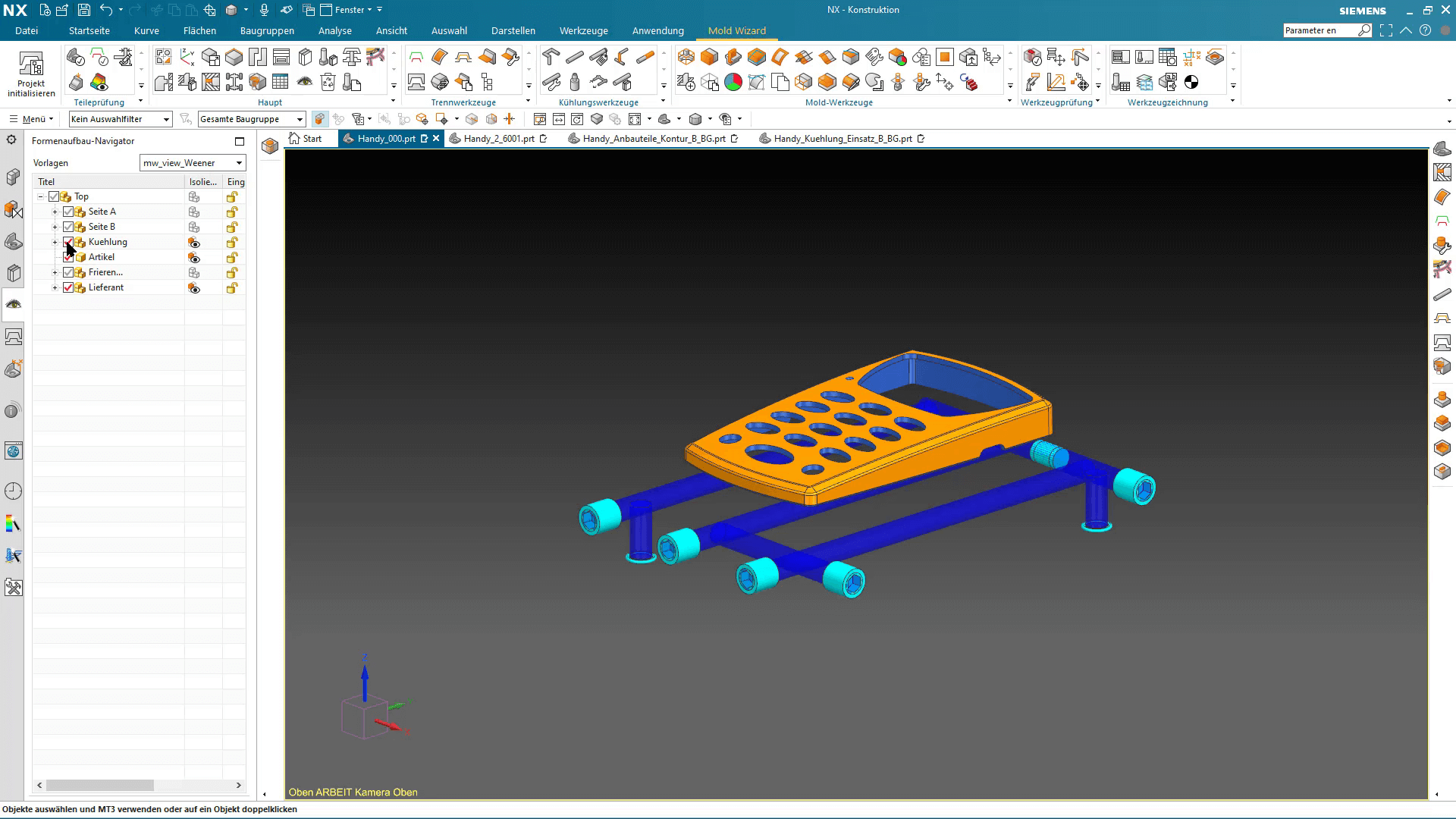Open the Datei menu
Image resolution: width=1456 pixels, height=819 pixels.
[27, 30]
